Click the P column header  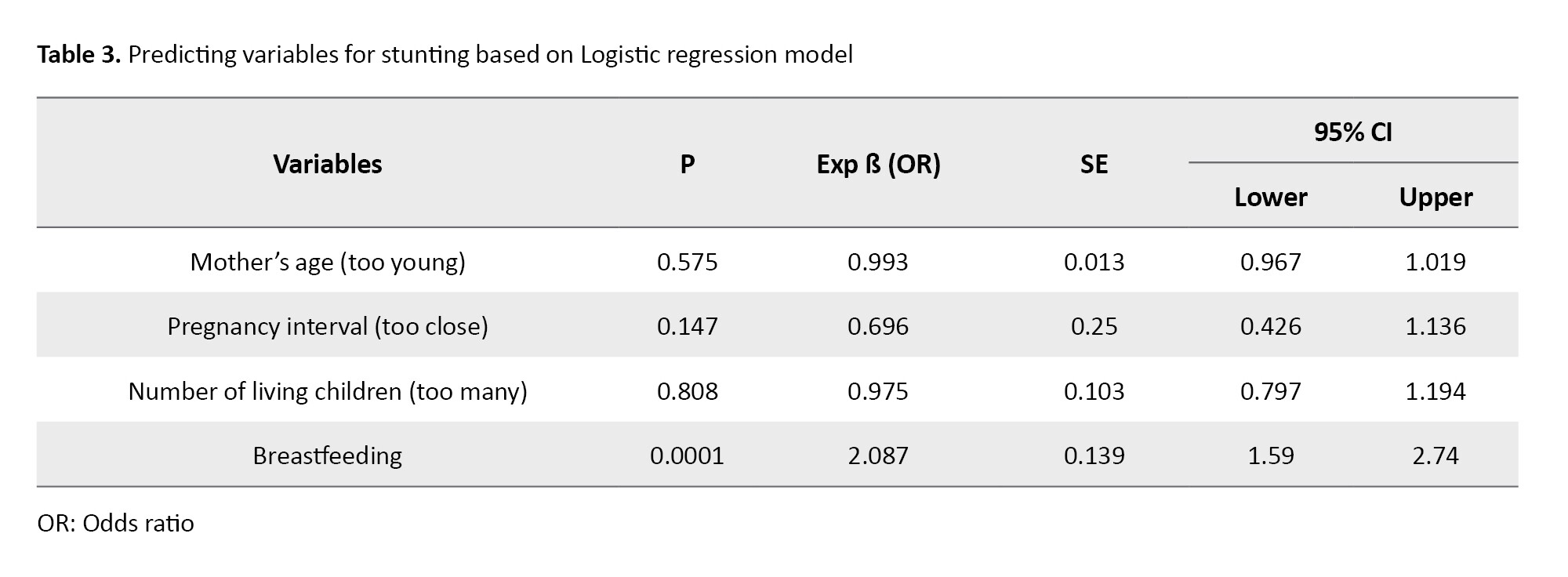click(688, 164)
